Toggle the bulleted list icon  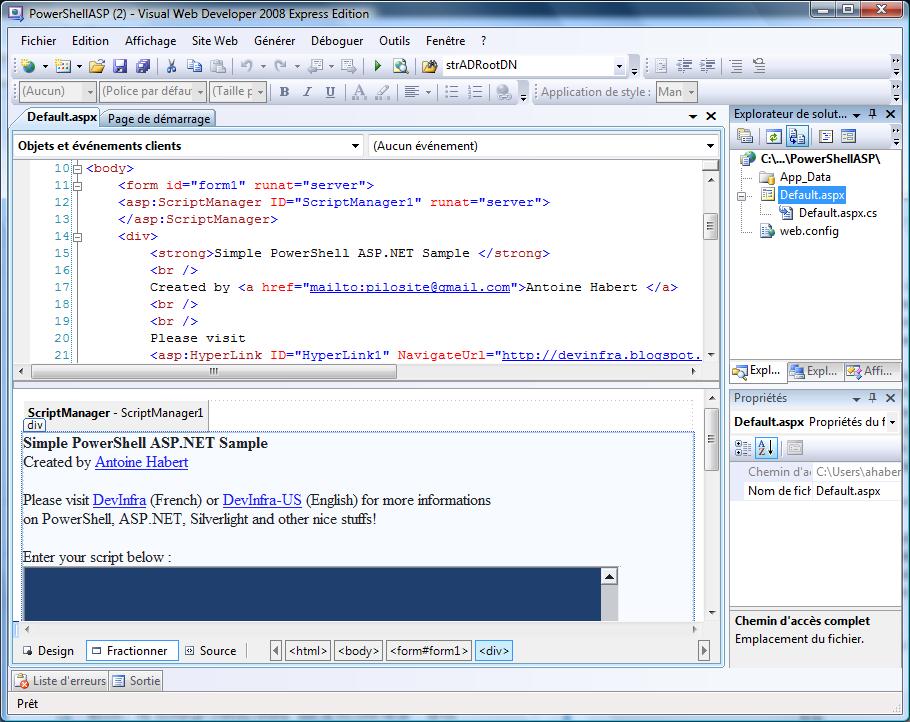[452, 92]
